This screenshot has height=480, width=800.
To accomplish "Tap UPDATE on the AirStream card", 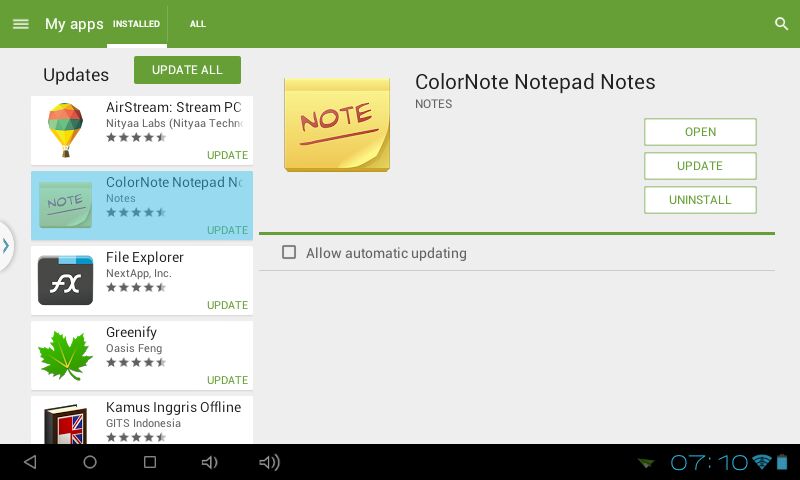I will pos(227,155).
